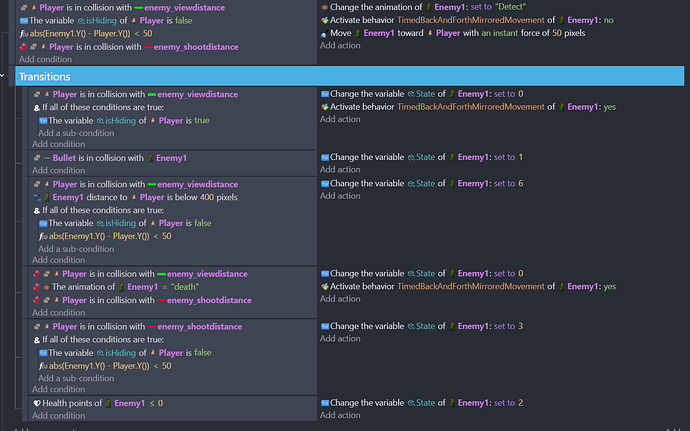Click Add action below State set to 1
The width and height of the screenshot is (690, 431).
[x=340, y=171]
